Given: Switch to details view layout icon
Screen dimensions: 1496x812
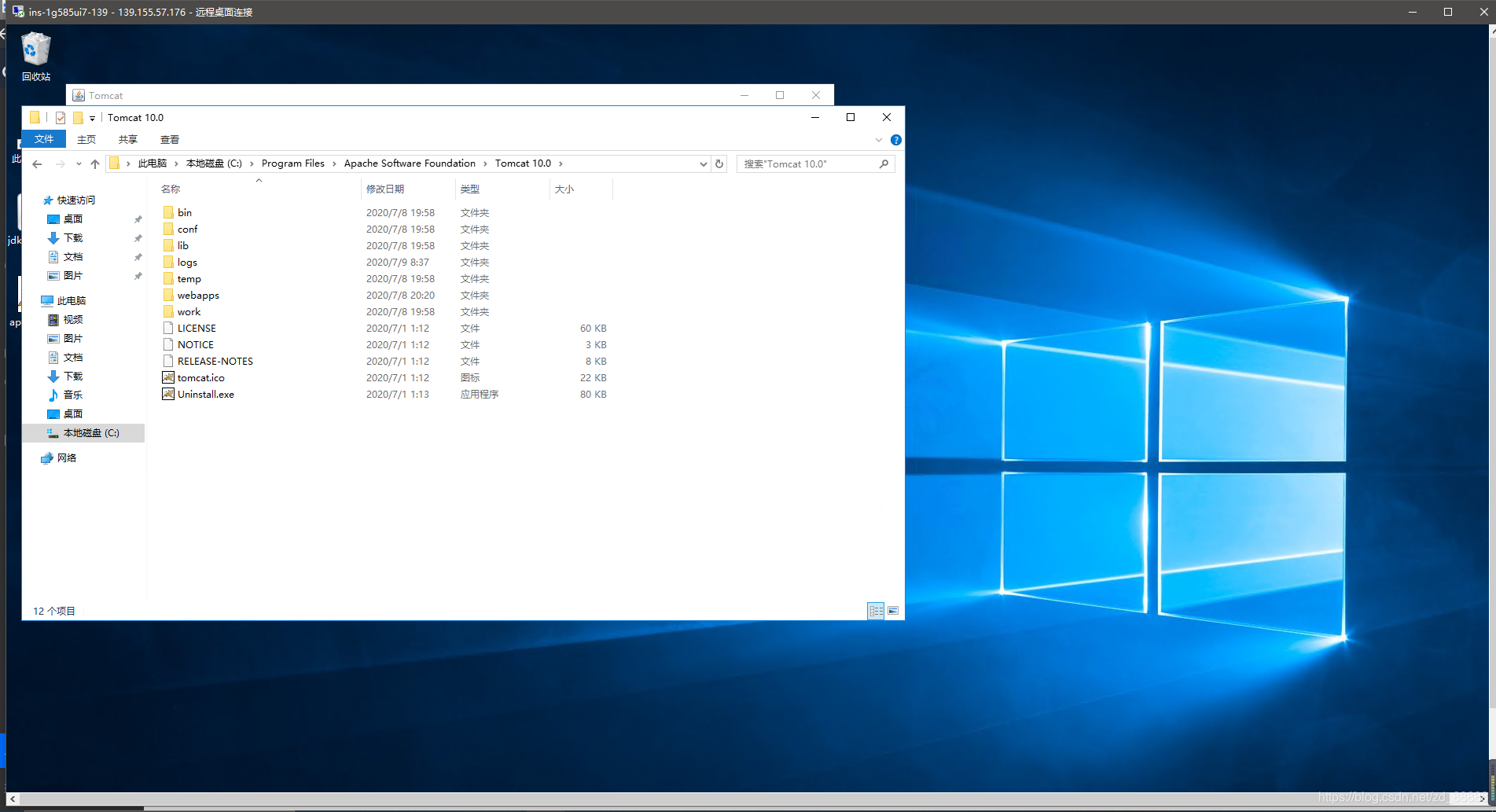Looking at the screenshot, I should [x=876, y=611].
